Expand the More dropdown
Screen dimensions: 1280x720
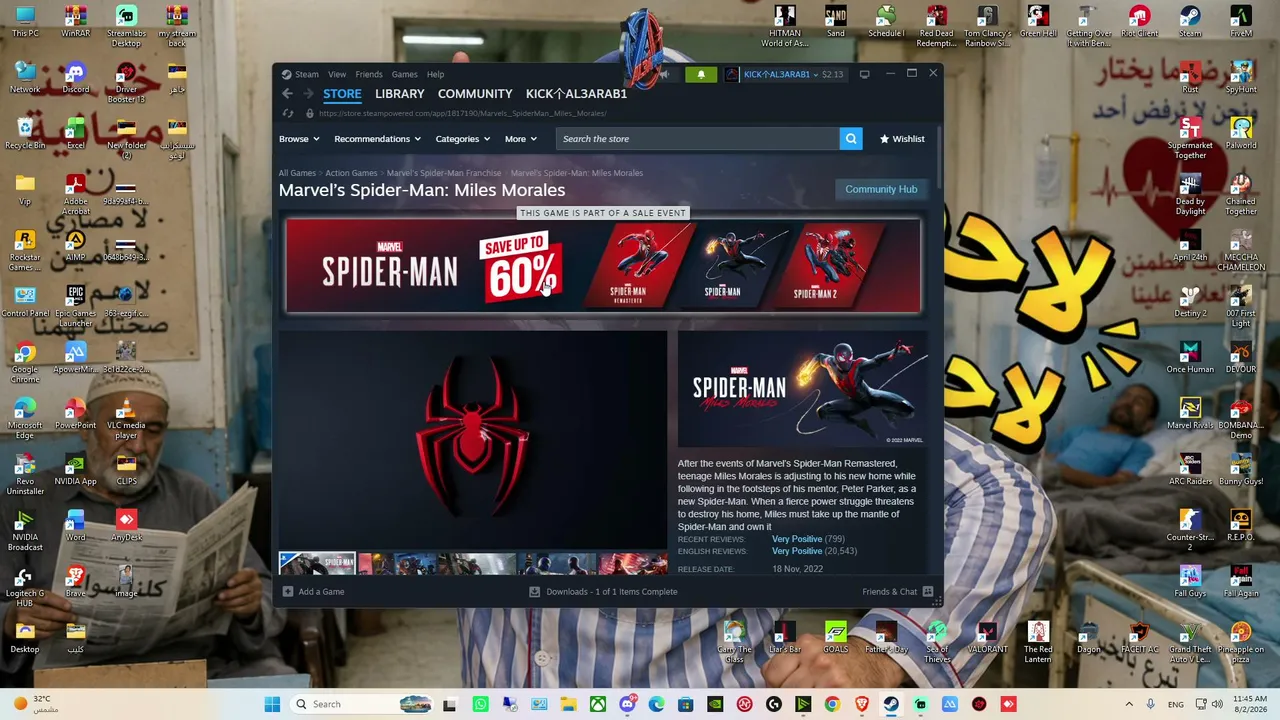(521, 139)
